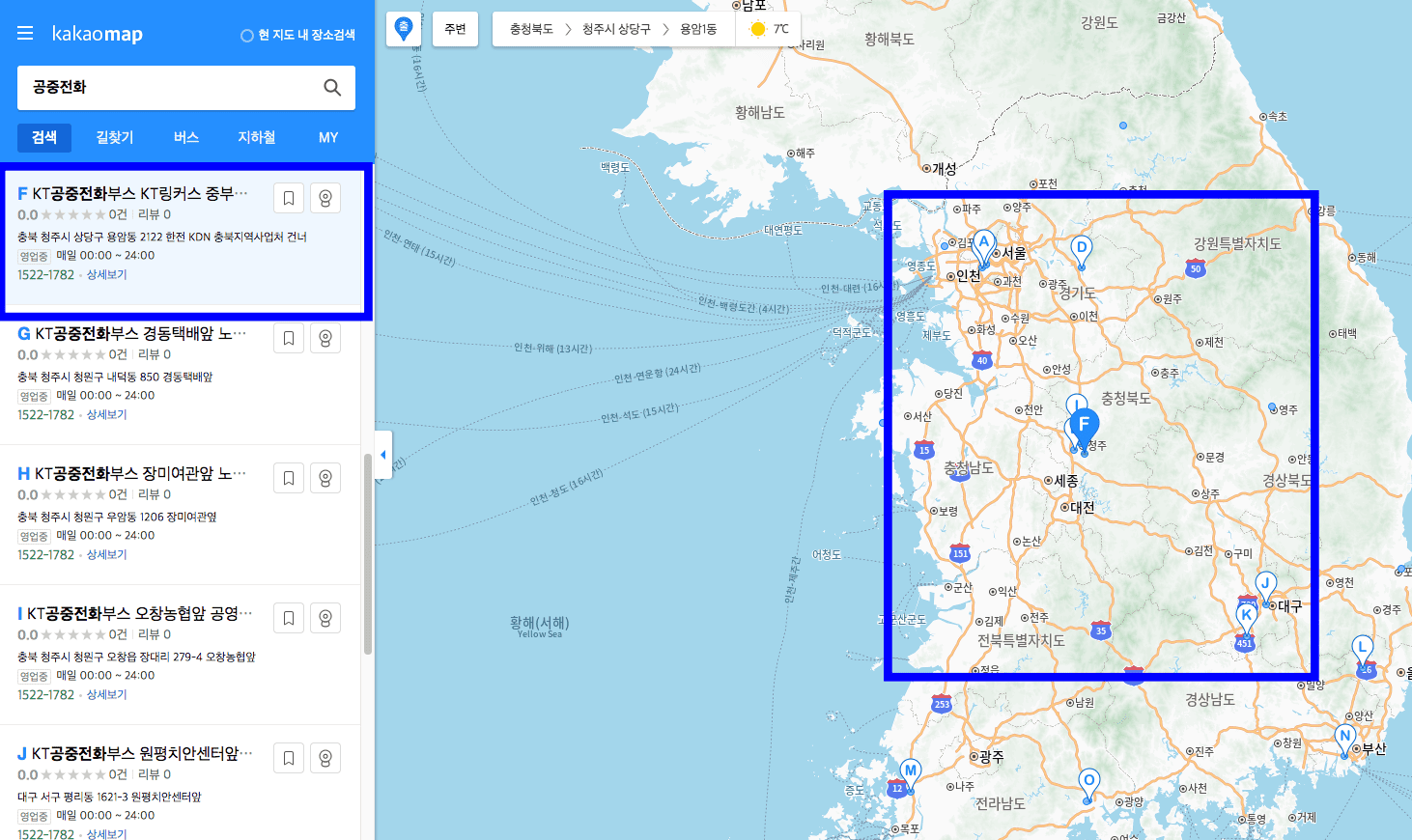The height and width of the screenshot is (840, 1412).
Task: Bookmark the KT링커스 중부 result F
Action: [x=289, y=198]
